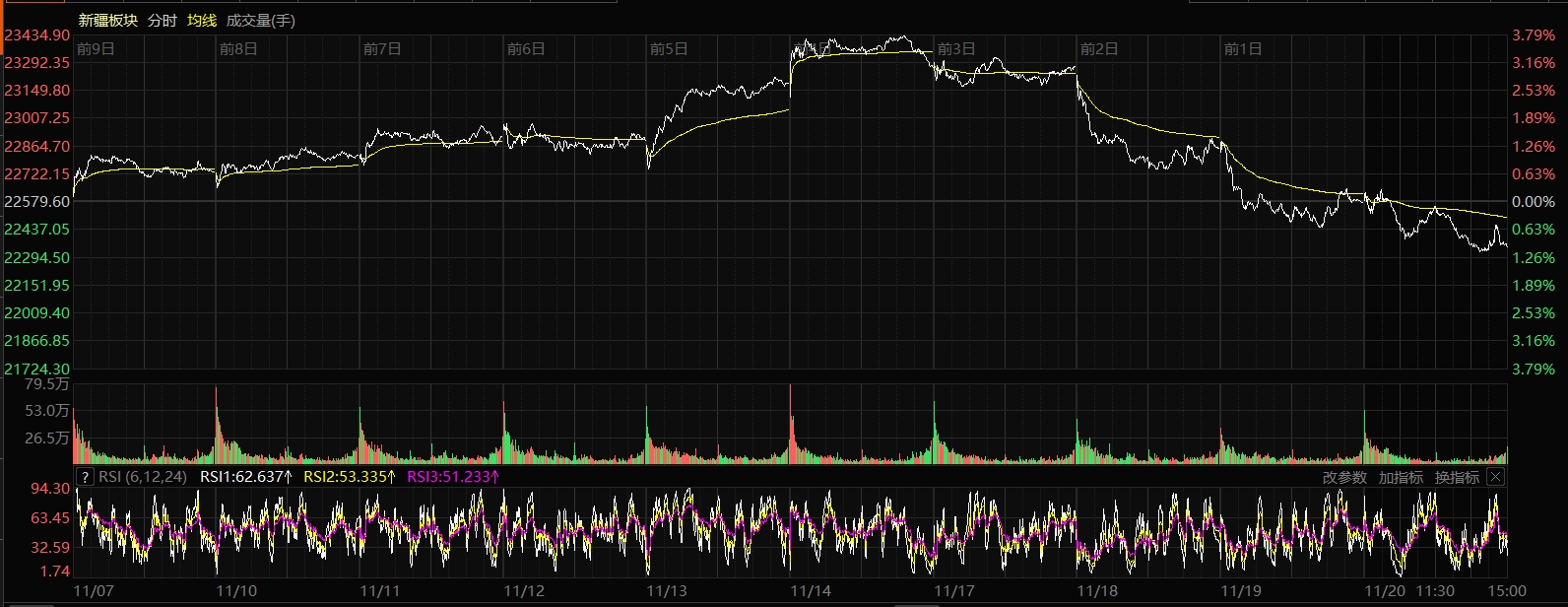Click the RSI1:62.637 value label
This screenshot has width=1568, height=607.
coord(246,477)
